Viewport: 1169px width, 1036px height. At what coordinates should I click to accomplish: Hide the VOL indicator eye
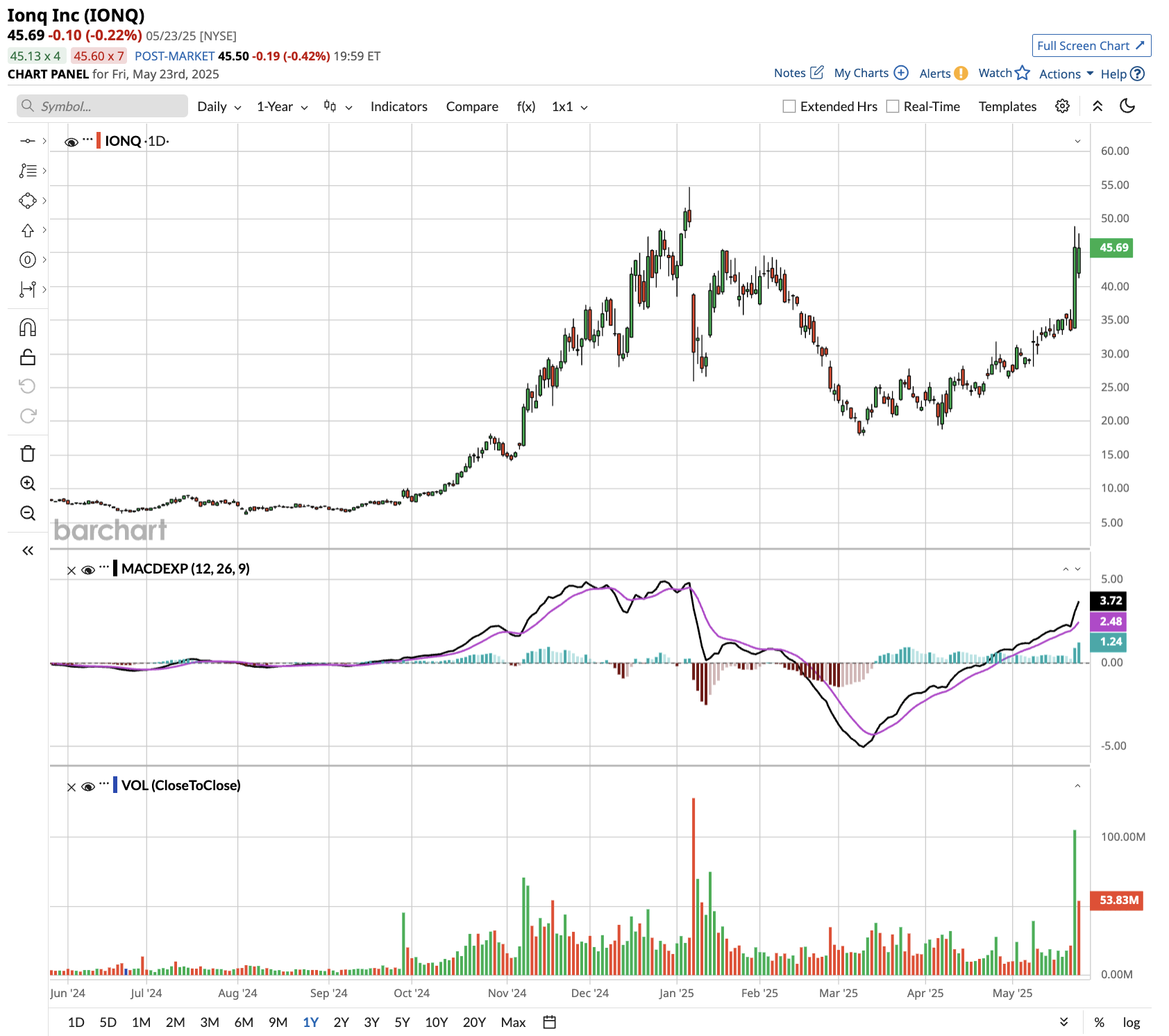(x=88, y=787)
